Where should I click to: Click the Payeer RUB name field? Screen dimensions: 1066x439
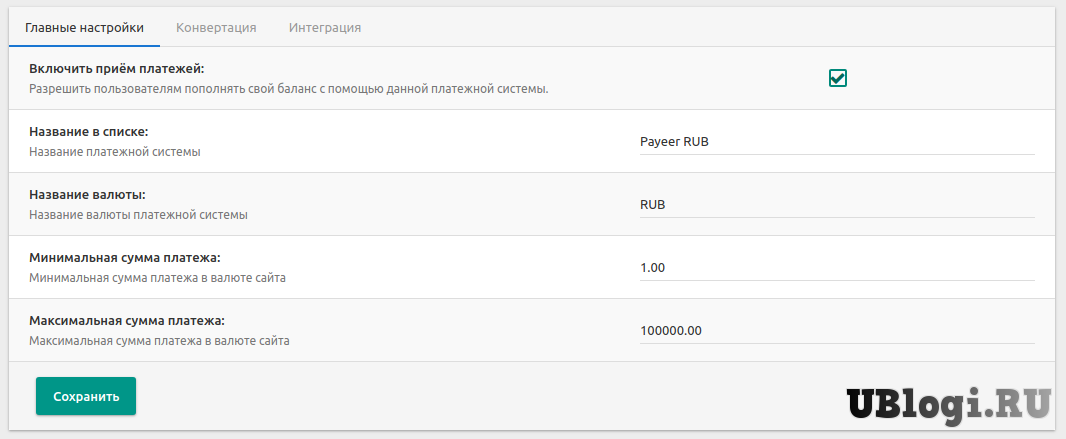pos(837,142)
